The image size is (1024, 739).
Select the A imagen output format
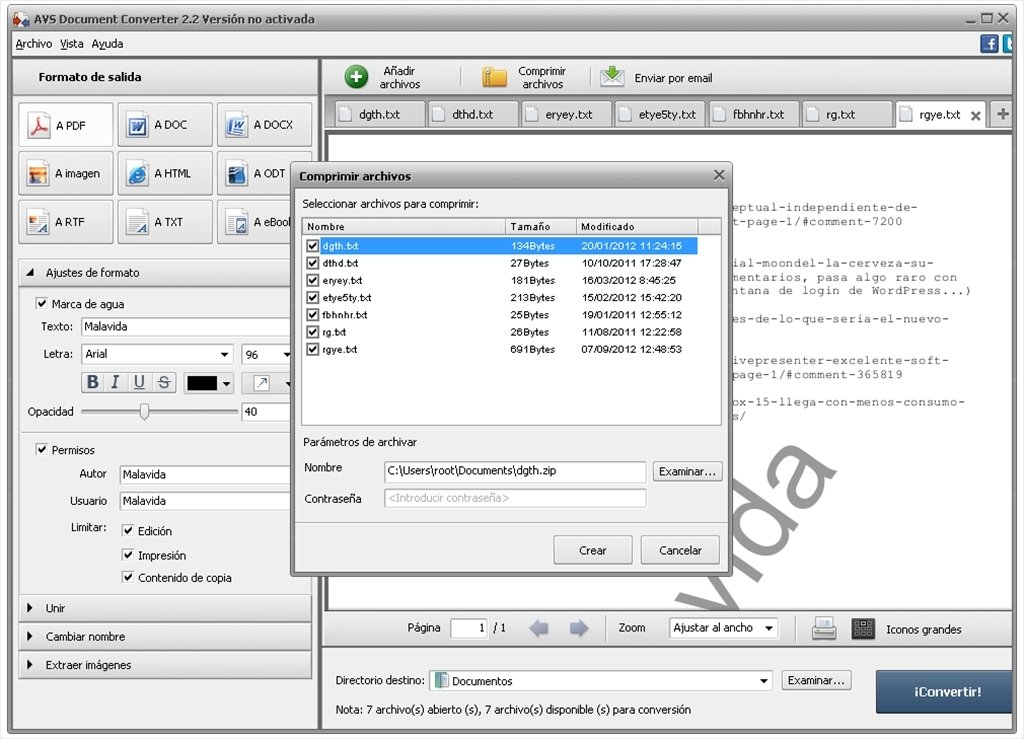pyautogui.click(x=65, y=173)
